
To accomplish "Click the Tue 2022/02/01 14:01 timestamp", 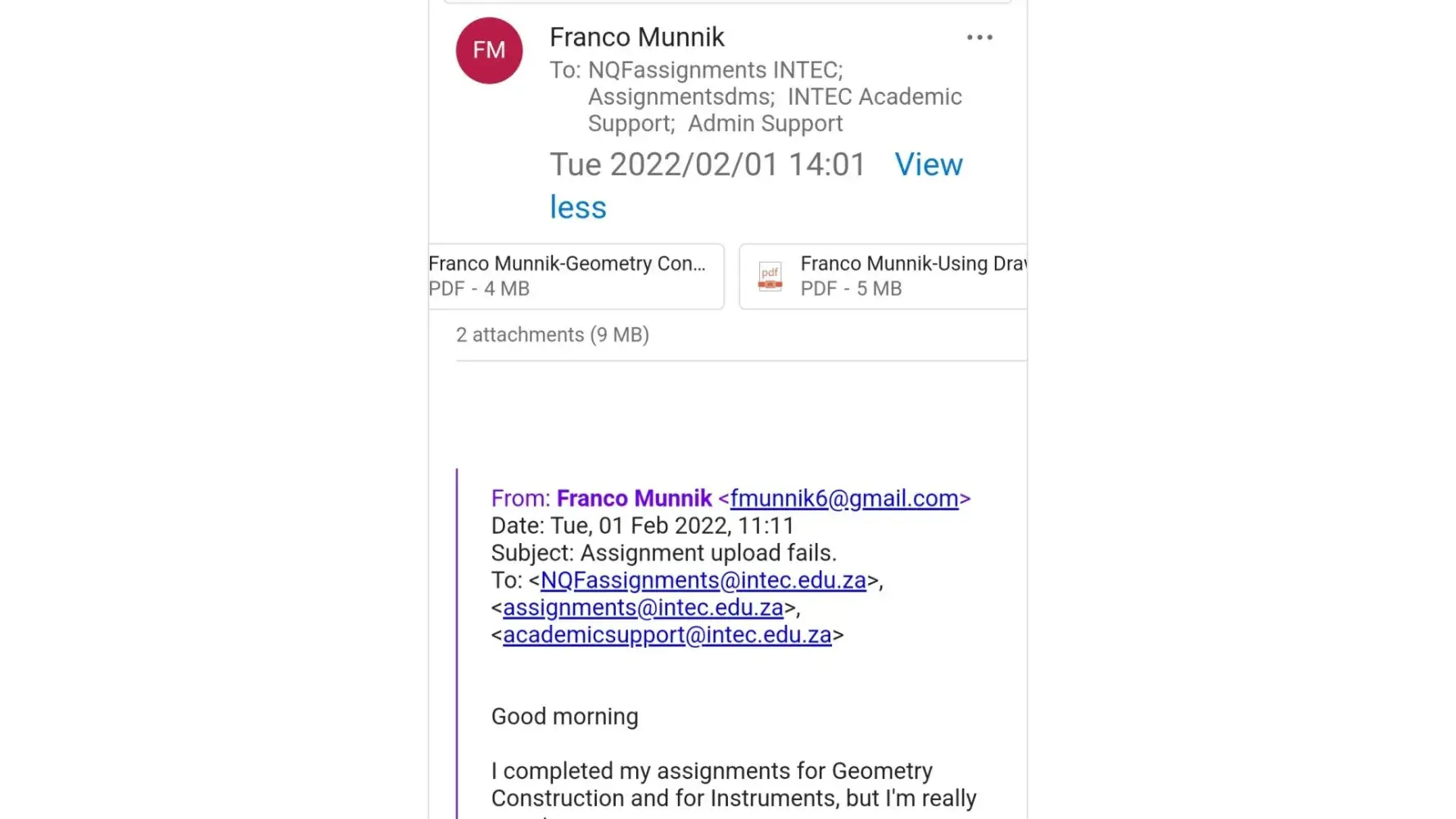I will tap(707, 165).
